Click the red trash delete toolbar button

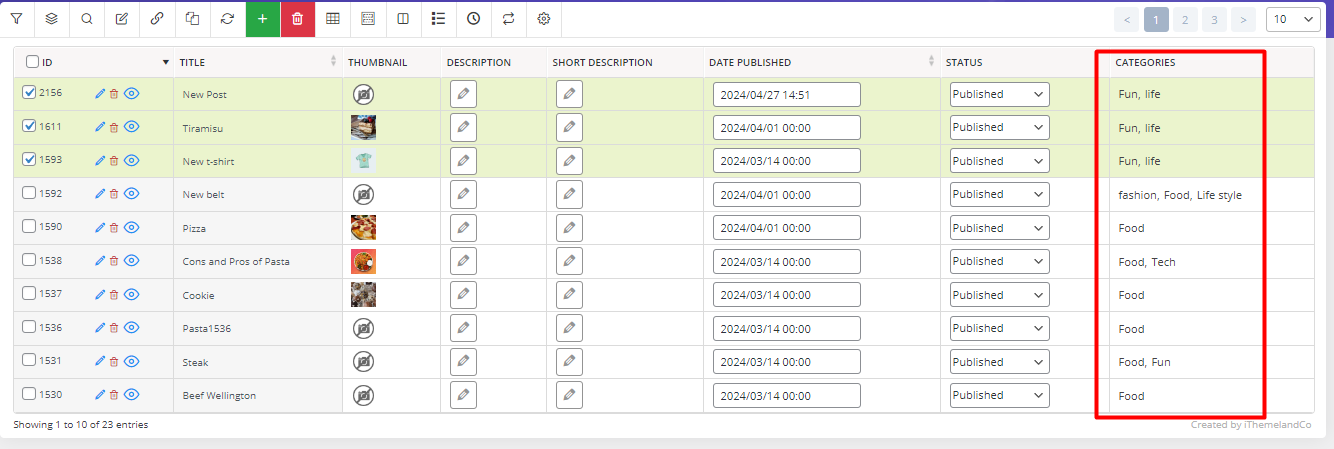(x=298, y=19)
